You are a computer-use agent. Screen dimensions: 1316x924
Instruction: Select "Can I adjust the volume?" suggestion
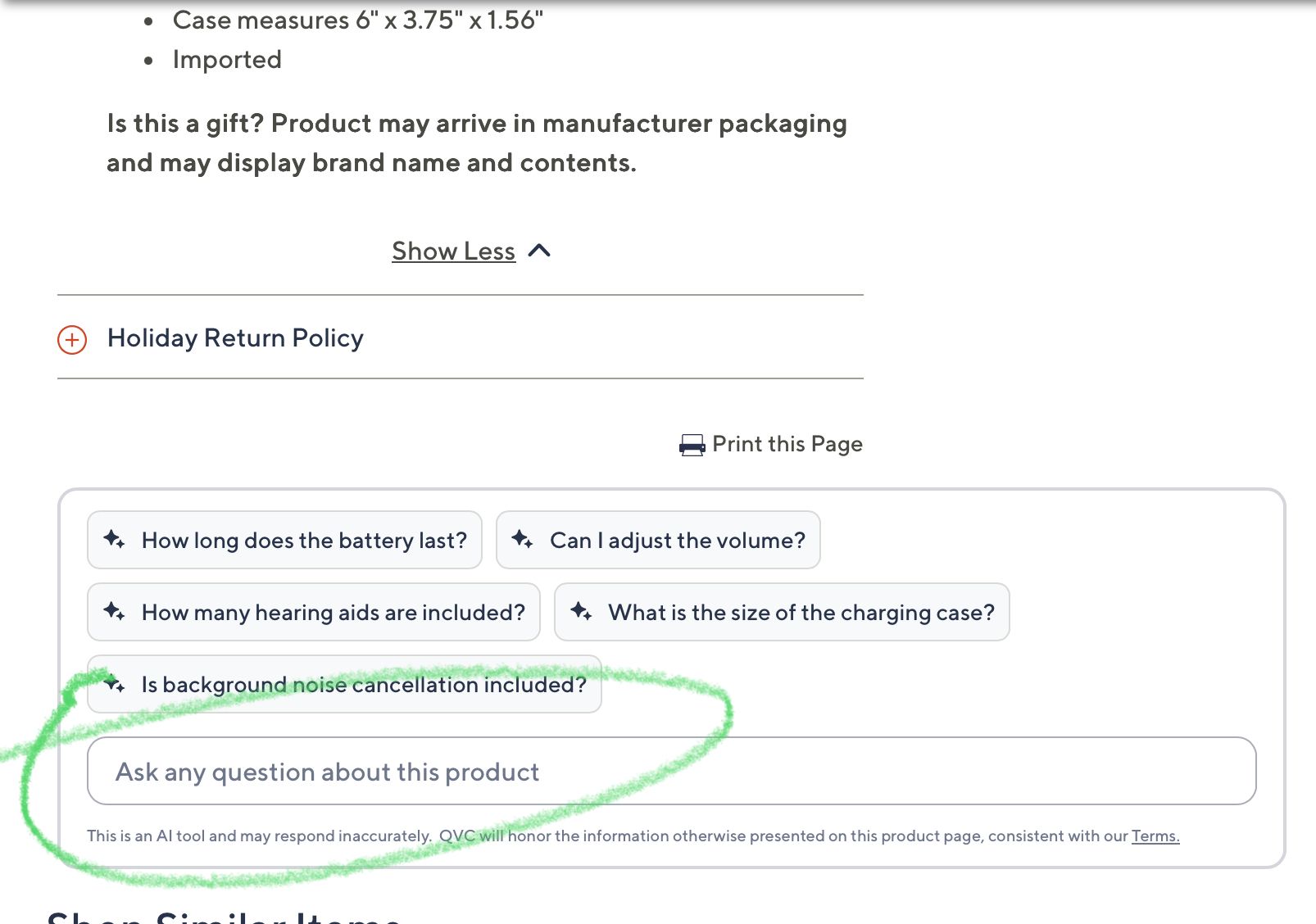(x=677, y=541)
